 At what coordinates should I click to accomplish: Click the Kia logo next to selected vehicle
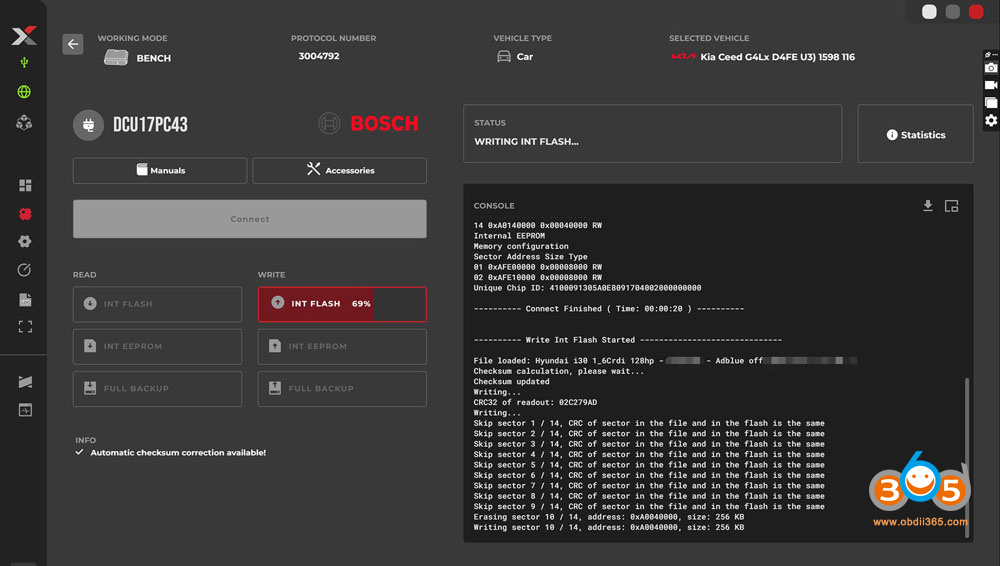pos(683,56)
